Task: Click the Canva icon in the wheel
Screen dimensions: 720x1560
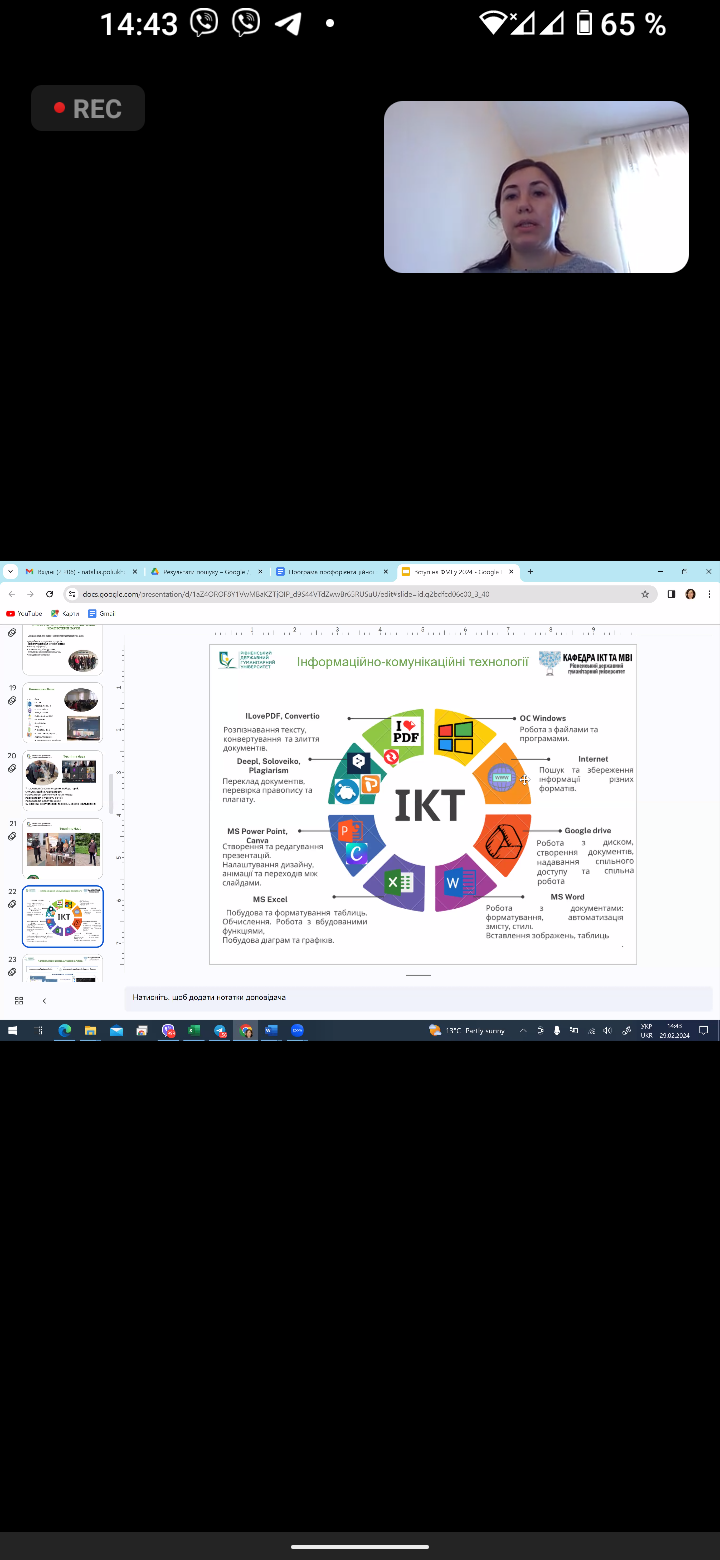Action: click(x=356, y=853)
